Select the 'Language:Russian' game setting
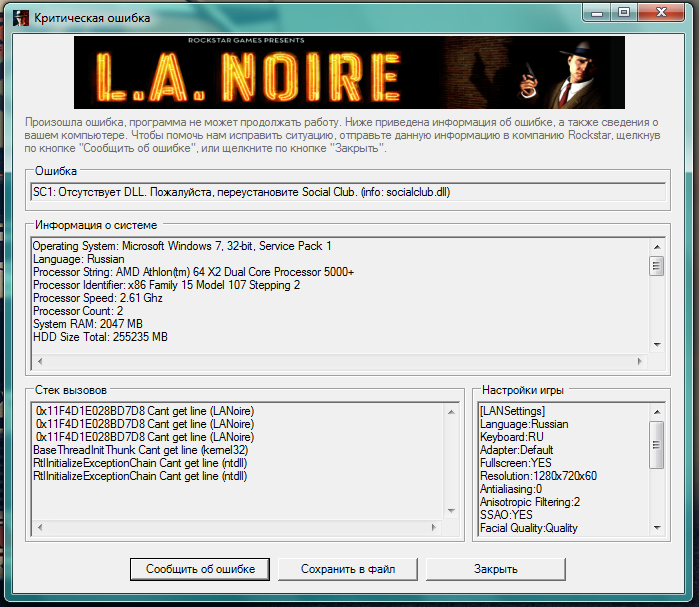The image size is (699, 607). click(x=524, y=424)
